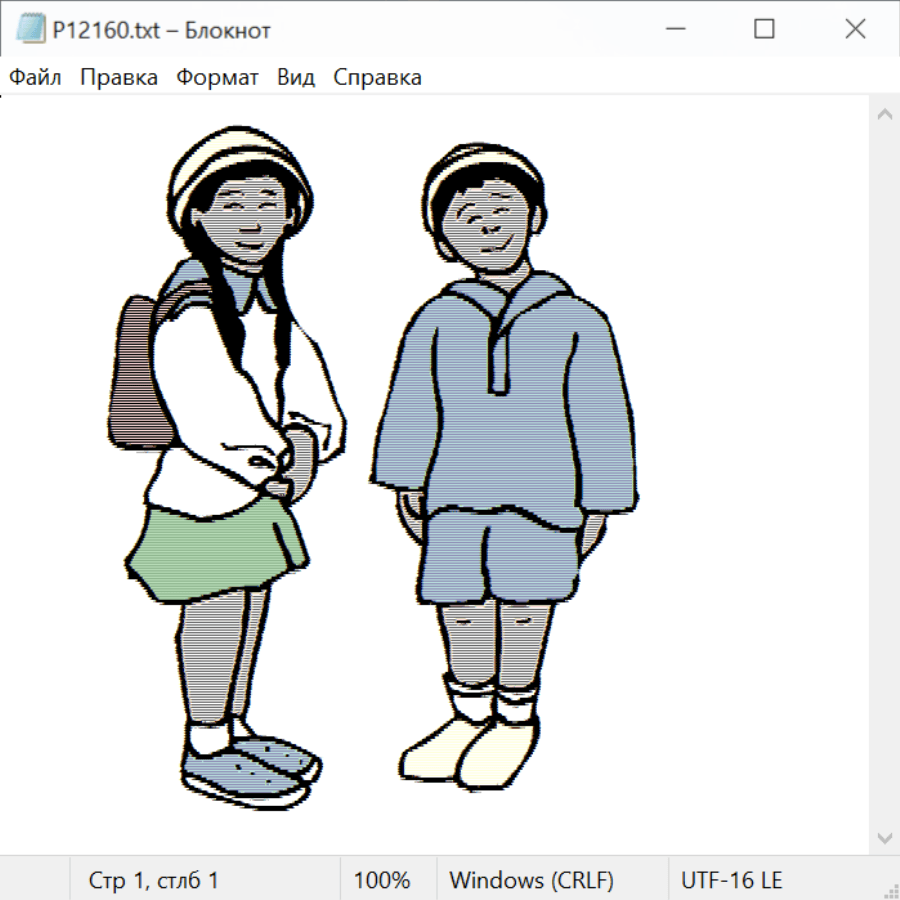This screenshot has height=900, width=900.
Task: Open the Формат menu
Action: (217, 78)
